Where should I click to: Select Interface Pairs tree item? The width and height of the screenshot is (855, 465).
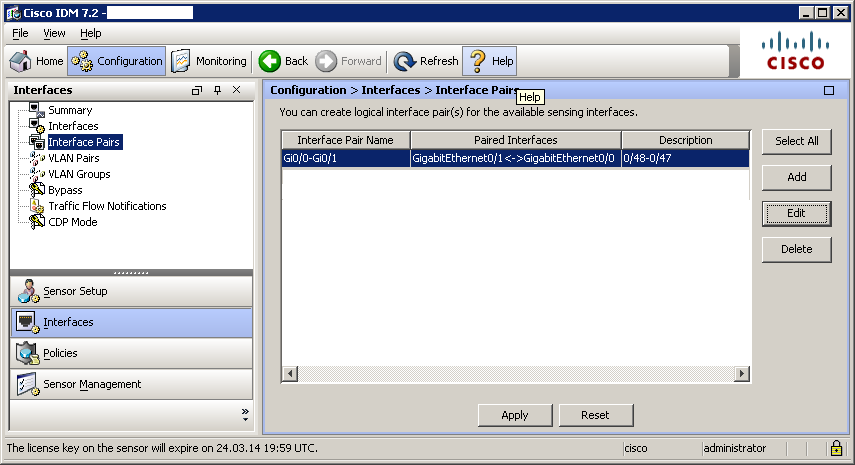(84, 142)
